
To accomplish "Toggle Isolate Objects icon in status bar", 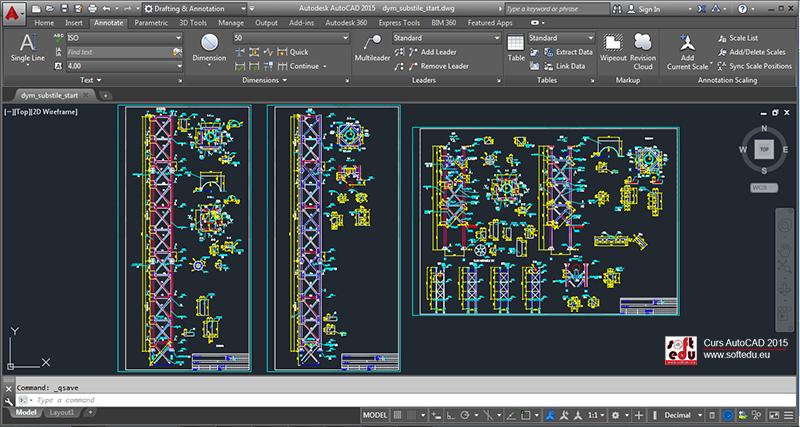I will tap(756, 415).
